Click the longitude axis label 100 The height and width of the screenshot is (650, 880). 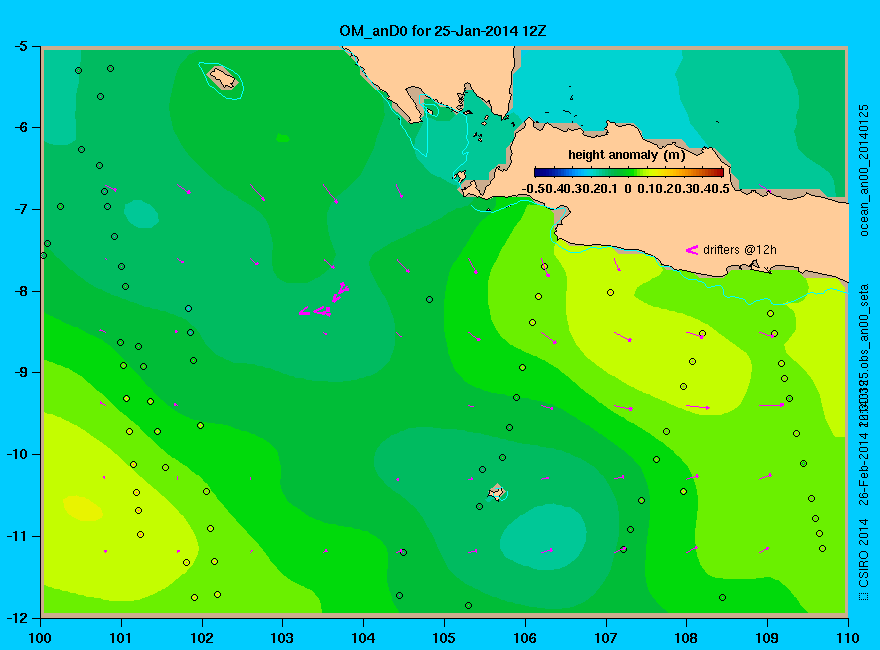tap(40, 638)
